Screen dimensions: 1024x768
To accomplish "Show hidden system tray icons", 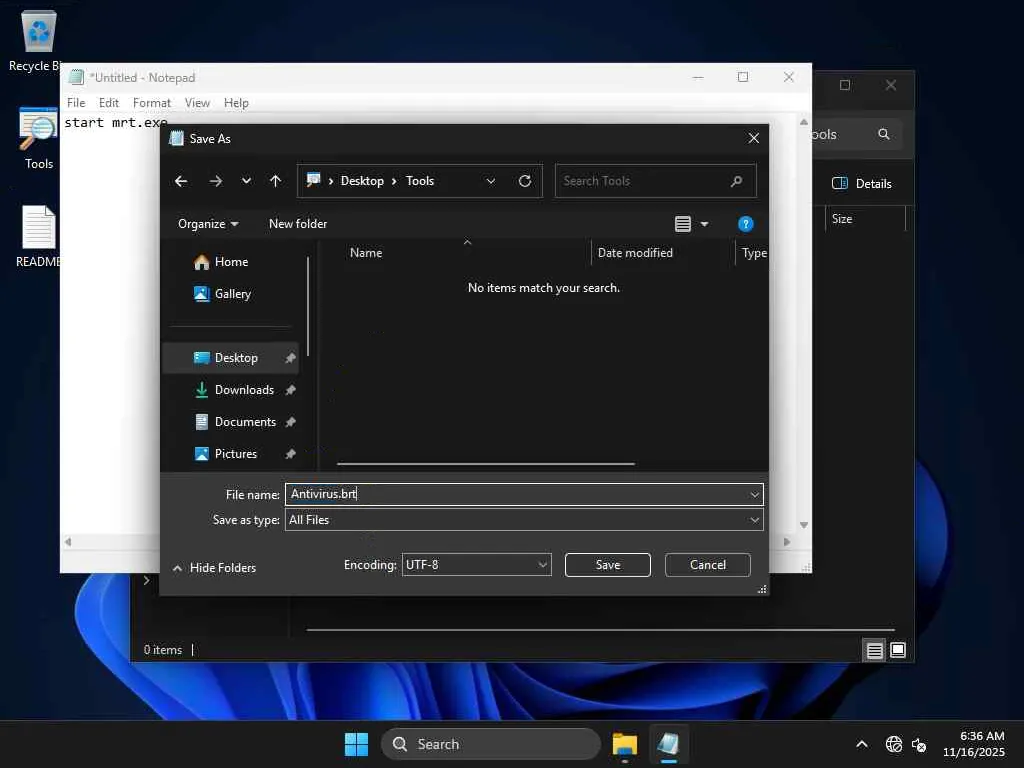I will coord(862,744).
